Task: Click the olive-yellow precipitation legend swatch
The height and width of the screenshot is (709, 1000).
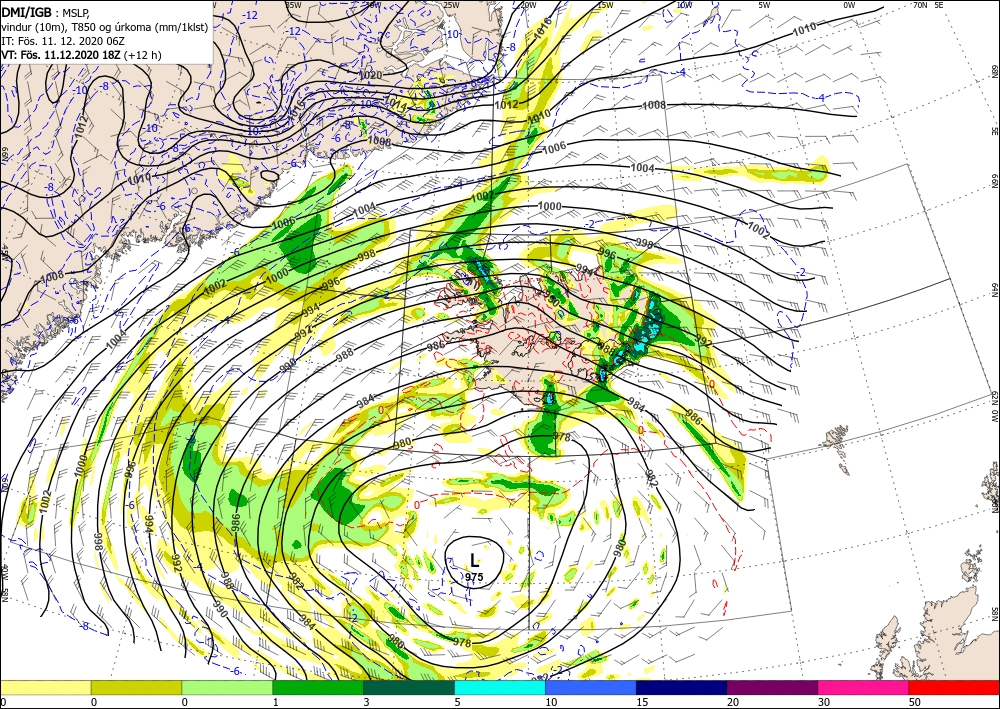Action: [x=136, y=687]
